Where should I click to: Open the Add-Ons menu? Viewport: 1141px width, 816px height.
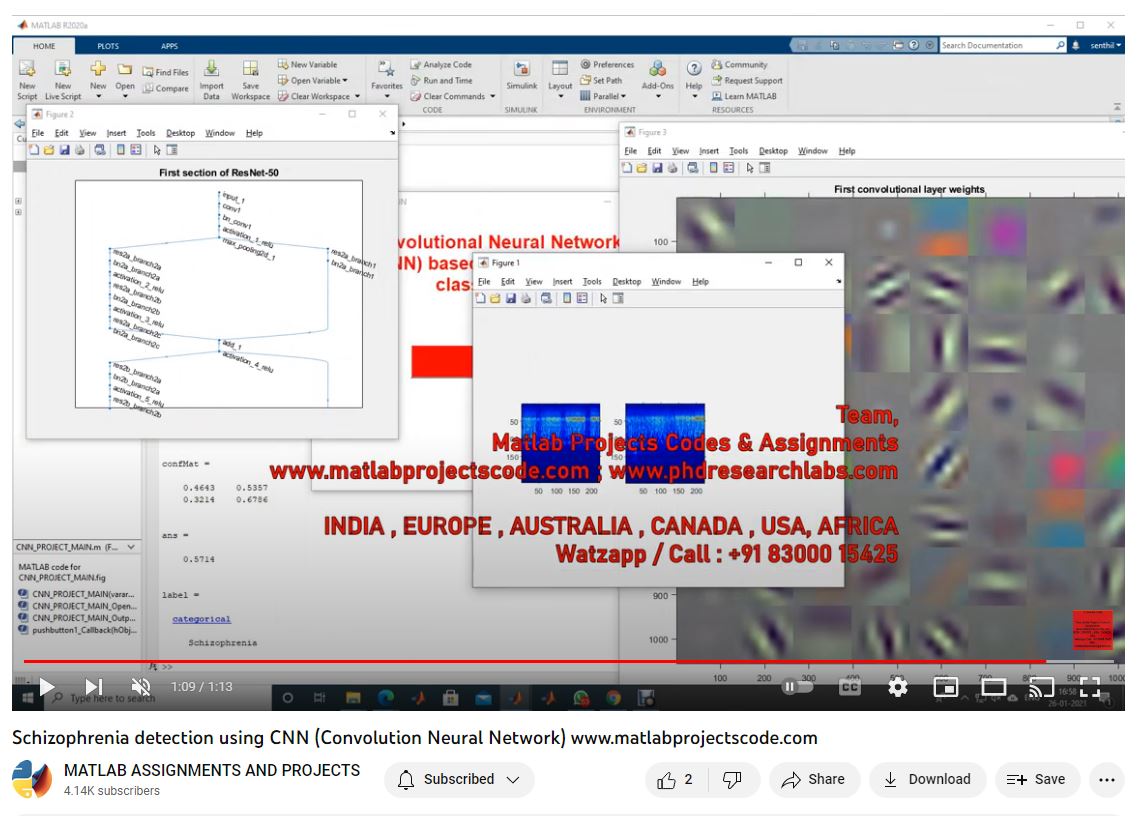pos(658,80)
